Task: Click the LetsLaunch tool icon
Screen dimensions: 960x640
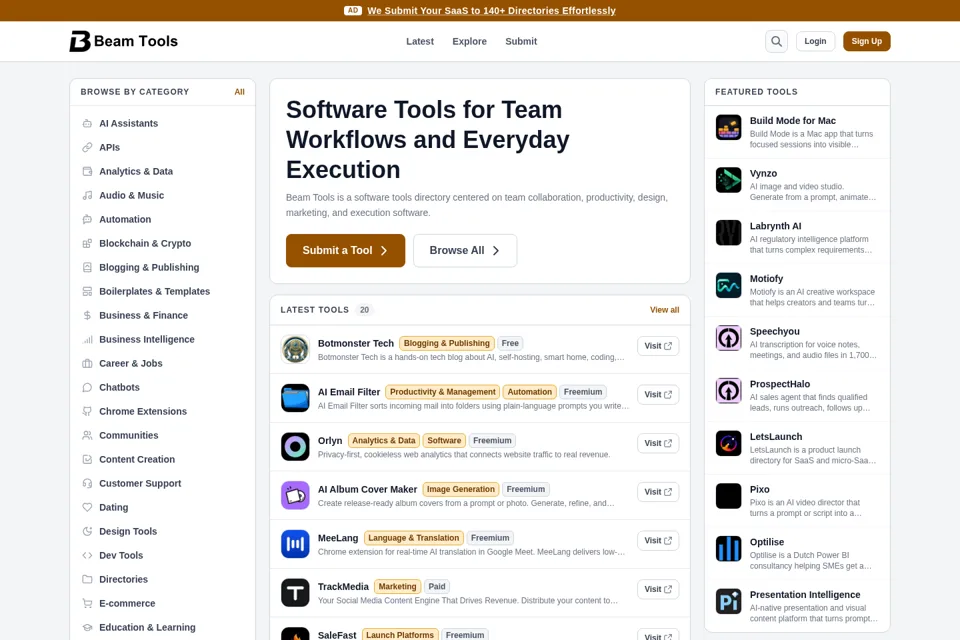Action: click(729, 443)
